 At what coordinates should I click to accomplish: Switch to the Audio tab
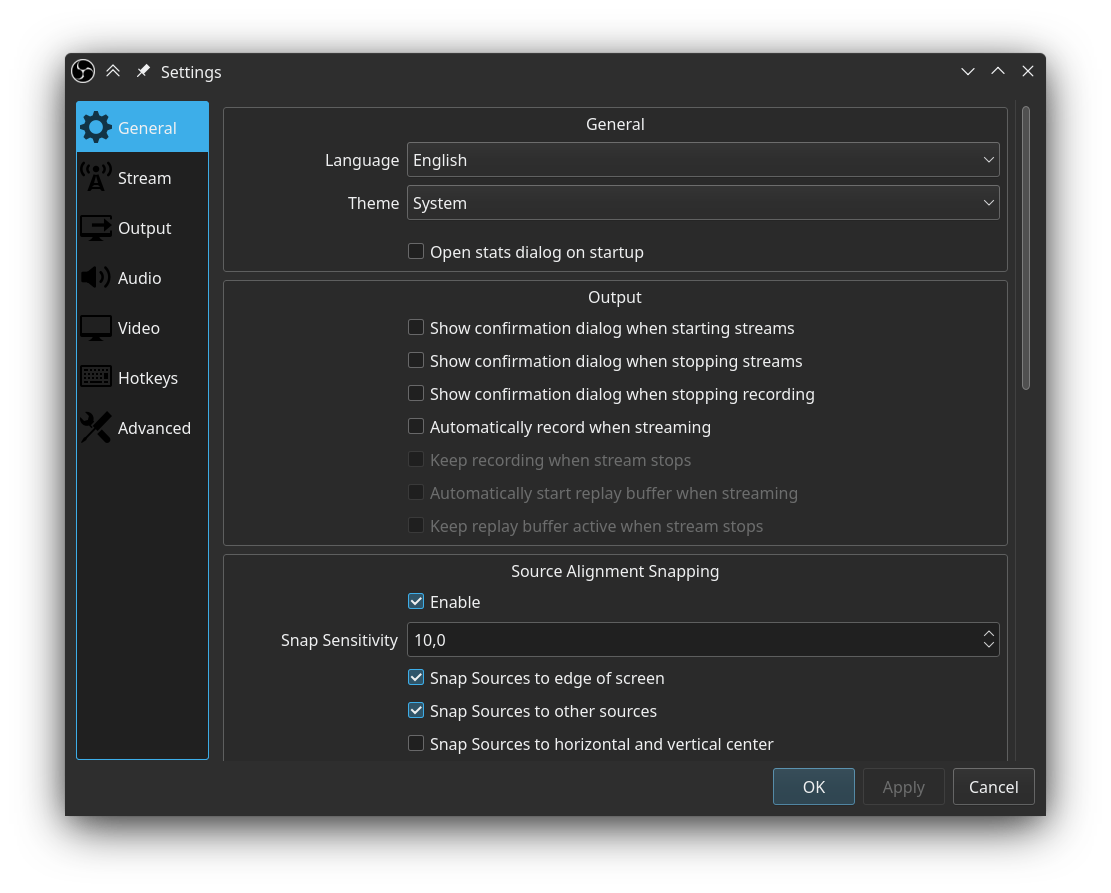pyautogui.click(x=142, y=278)
